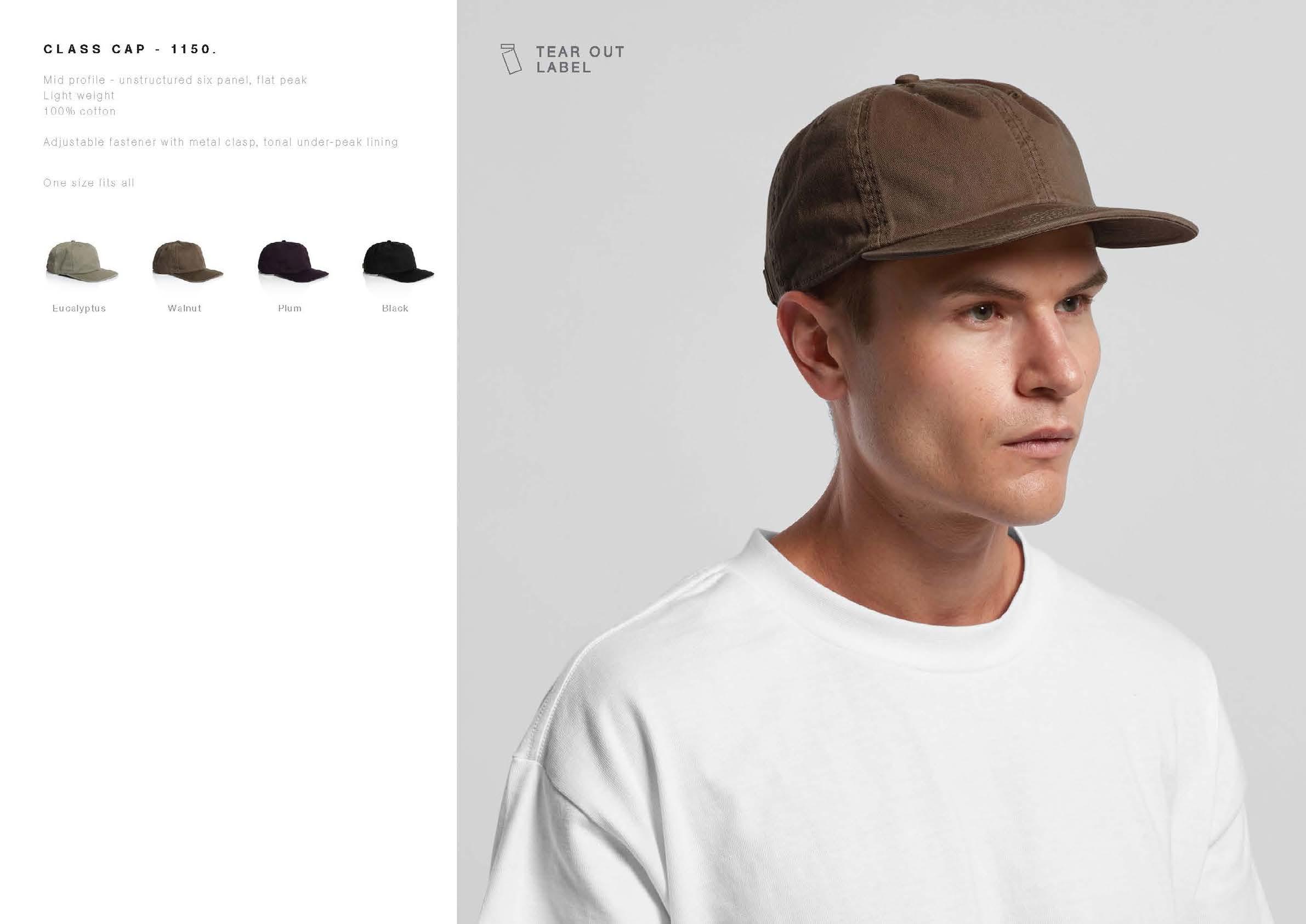Image resolution: width=1306 pixels, height=924 pixels.
Task: Click the Walnut color label
Action: (x=184, y=308)
